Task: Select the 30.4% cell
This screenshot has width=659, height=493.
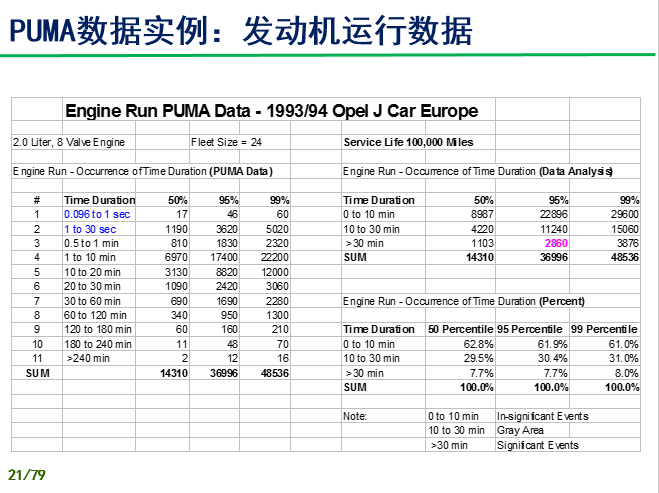Action: click(x=553, y=359)
